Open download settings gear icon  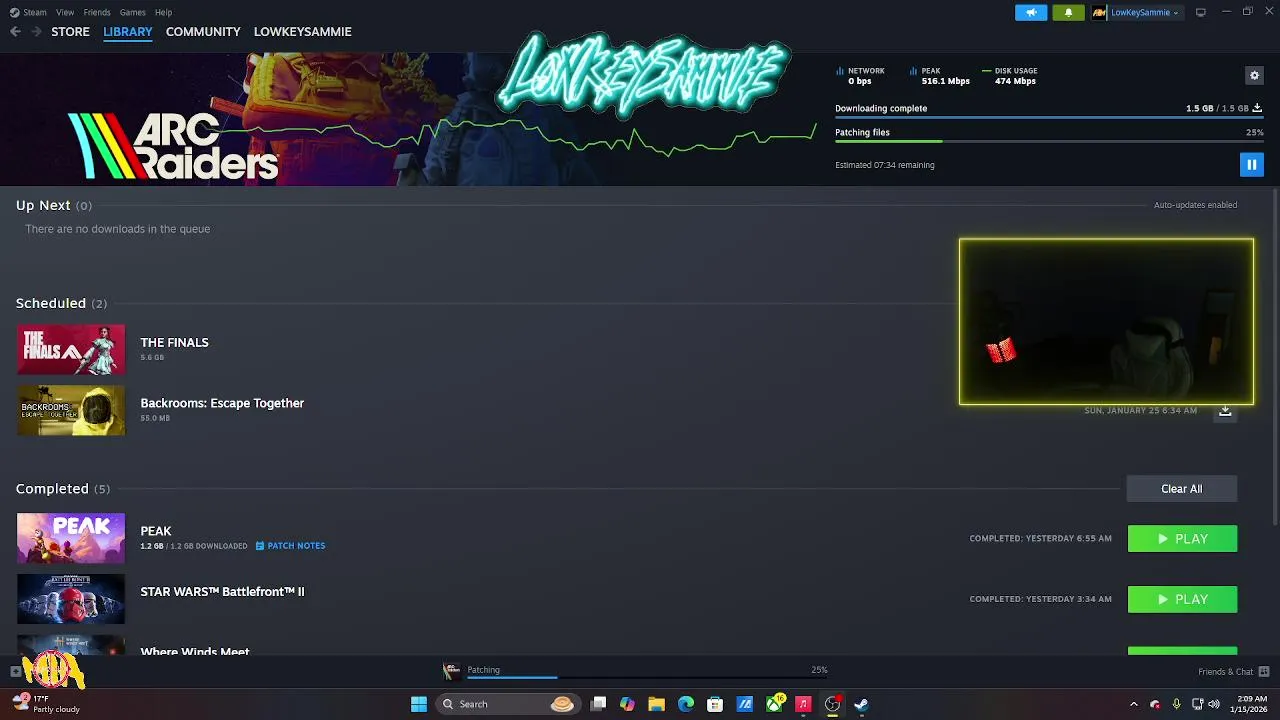point(1254,75)
